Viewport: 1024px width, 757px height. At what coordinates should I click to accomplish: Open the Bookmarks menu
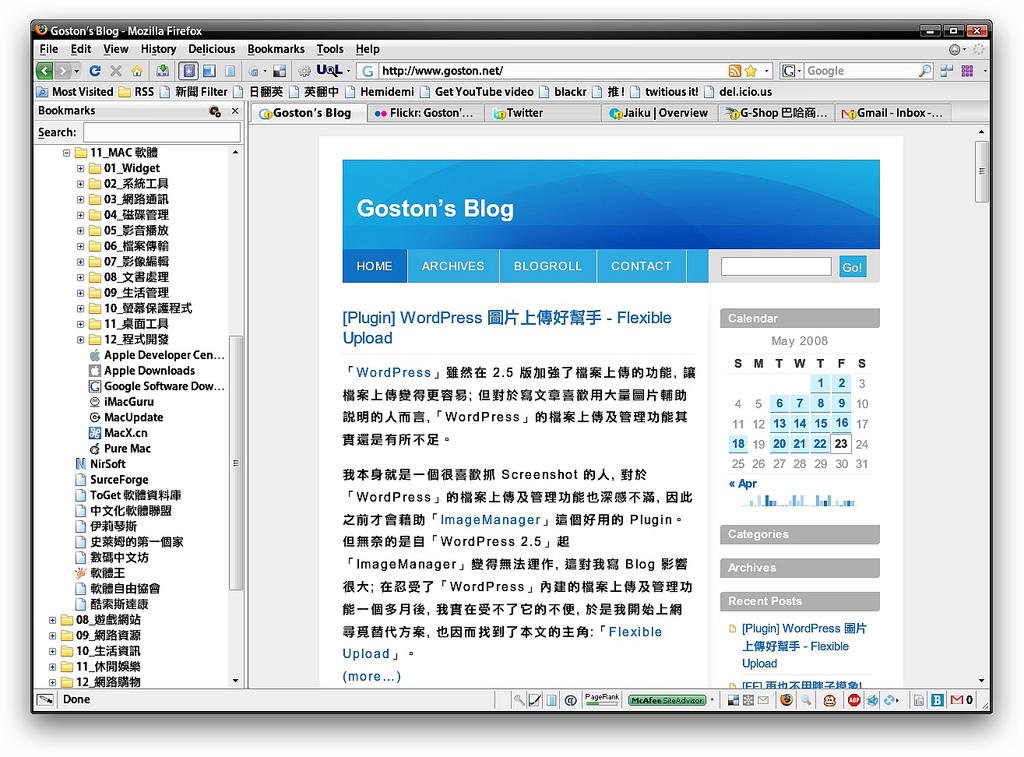276,49
